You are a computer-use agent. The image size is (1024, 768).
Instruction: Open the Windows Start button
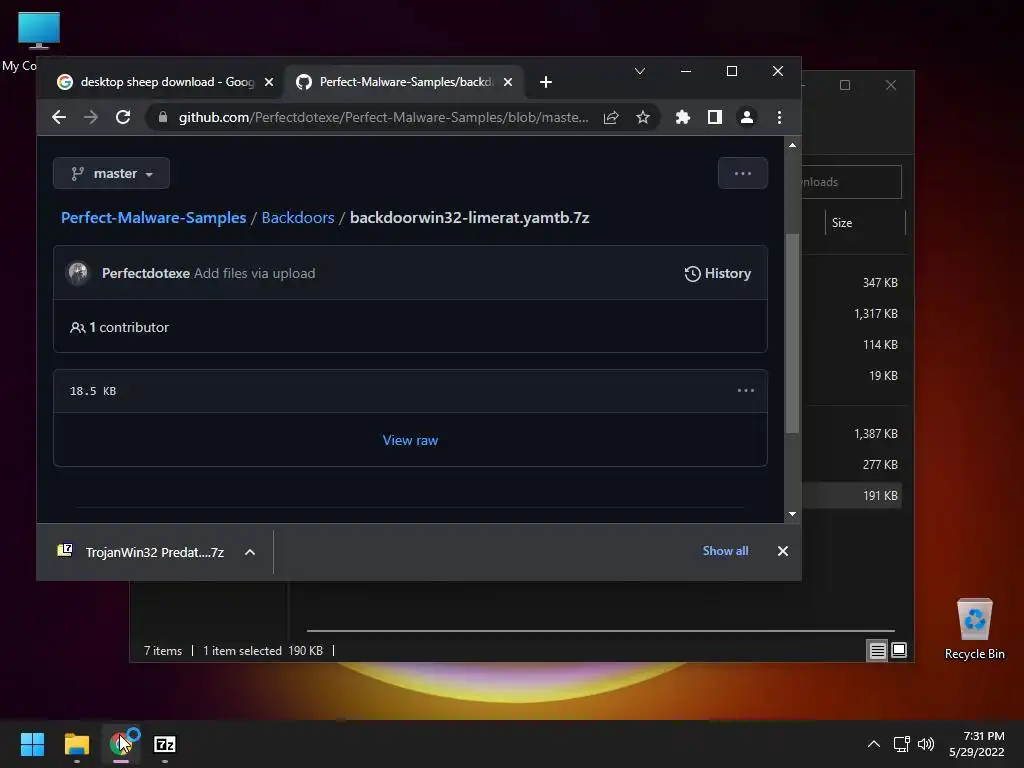point(33,744)
